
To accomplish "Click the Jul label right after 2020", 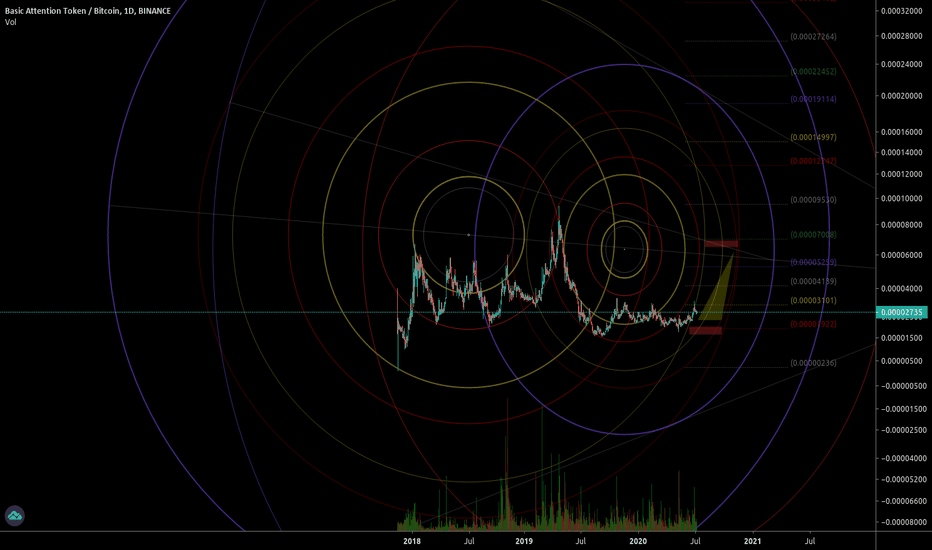I will coord(695,541).
